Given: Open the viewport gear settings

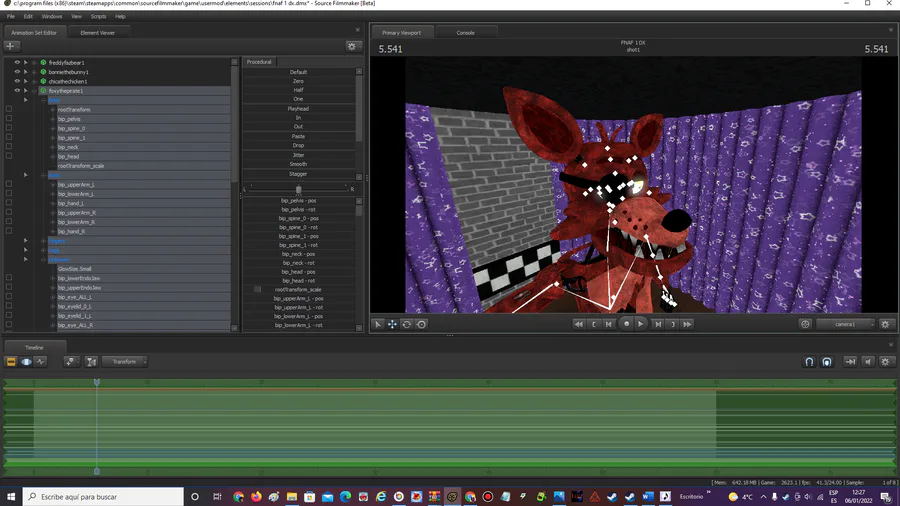Looking at the screenshot, I should point(885,324).
